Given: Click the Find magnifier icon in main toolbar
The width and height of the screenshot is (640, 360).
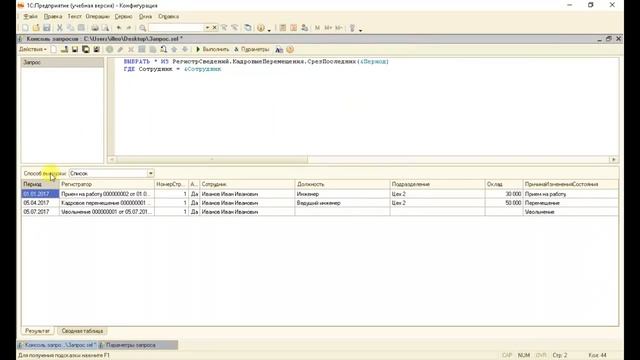Looking at the screenshot, I should (142, 28).
